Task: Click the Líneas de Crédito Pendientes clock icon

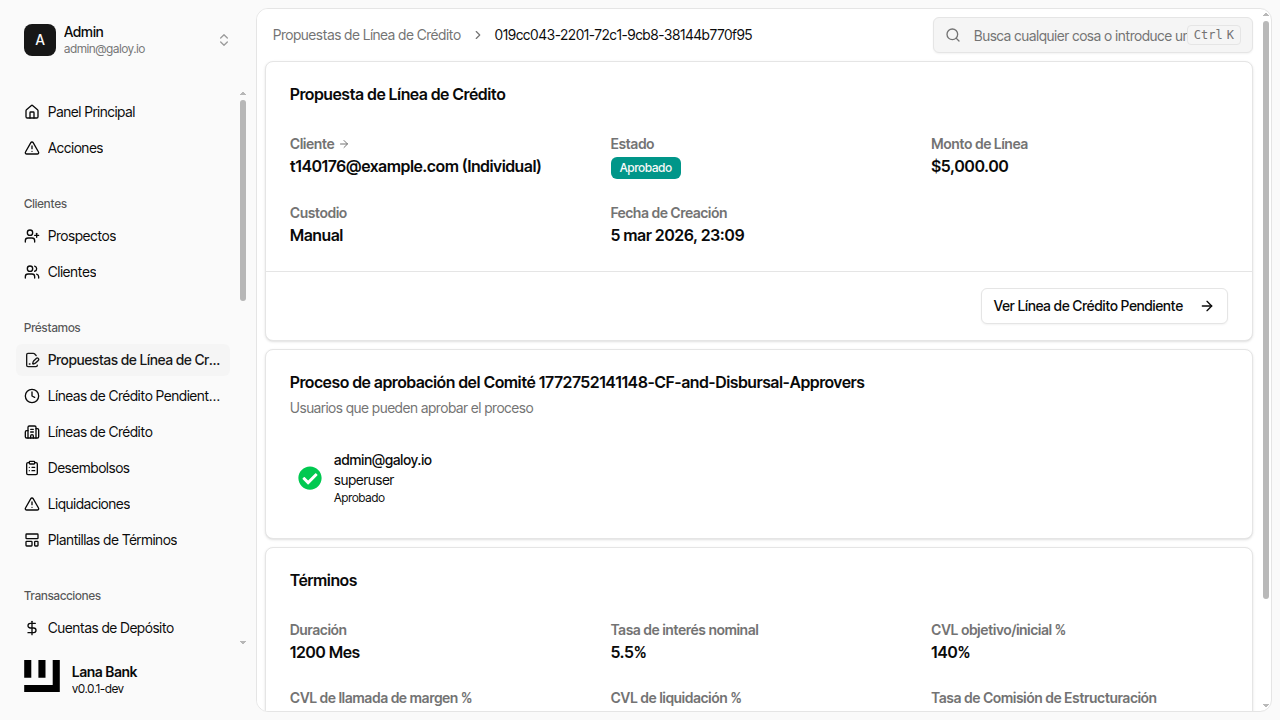Action: pyautogui.click(x=32, y=396)
